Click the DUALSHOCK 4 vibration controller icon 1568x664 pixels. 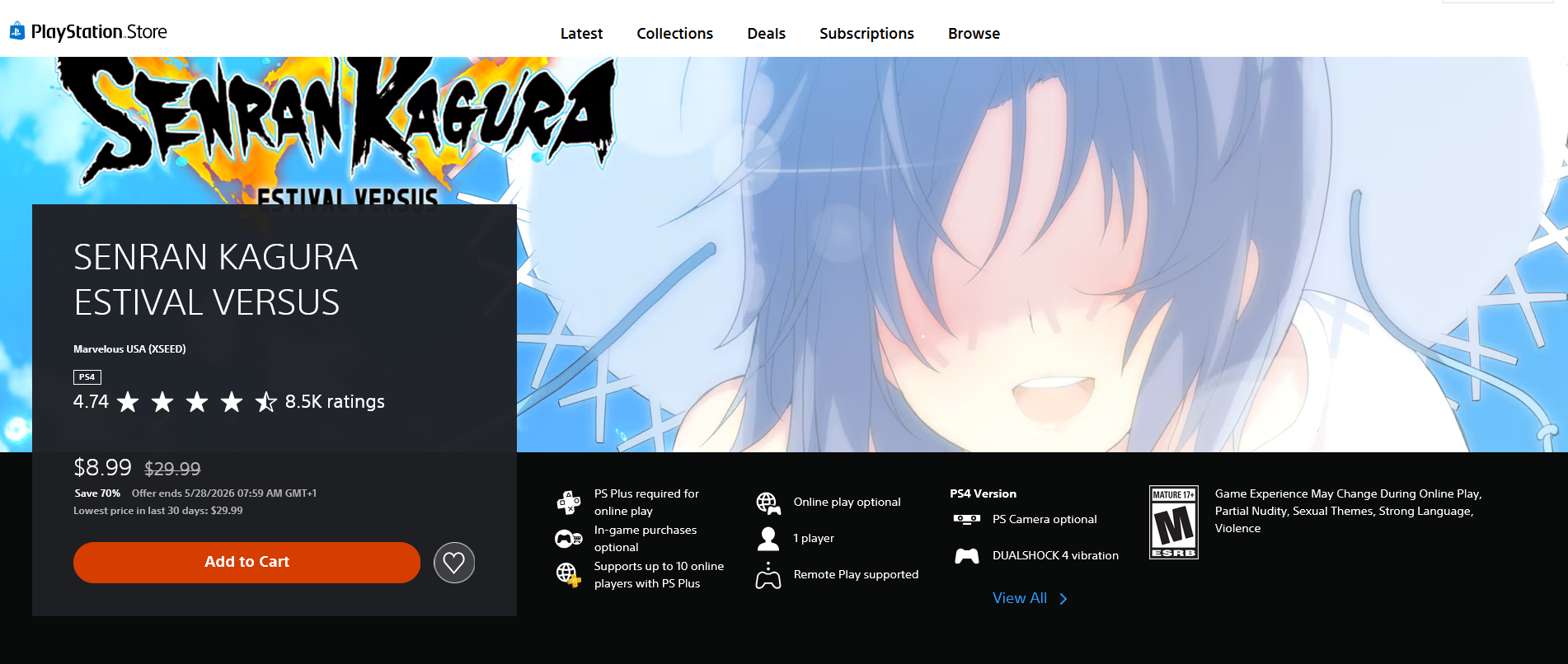pos(967,556)
